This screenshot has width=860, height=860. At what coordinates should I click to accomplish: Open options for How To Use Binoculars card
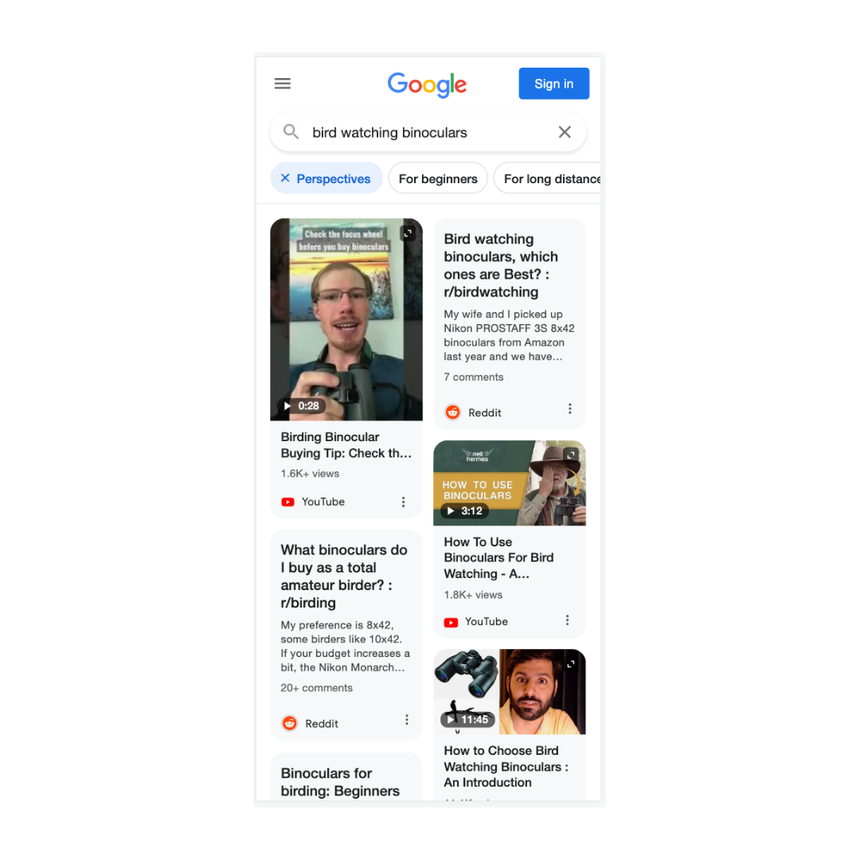567,620
